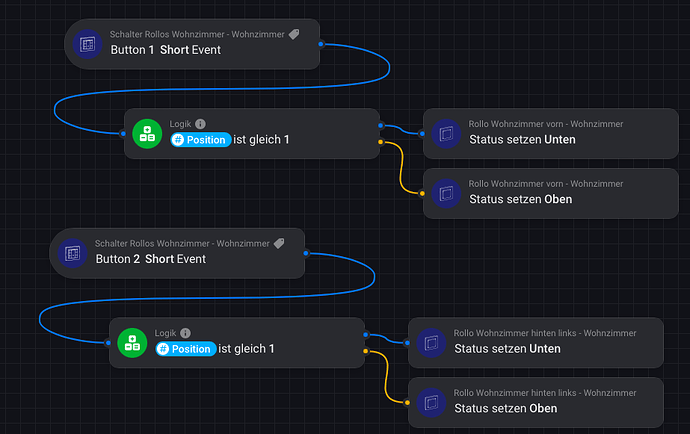The image size is (690, 434).
Task: Select Position chip in upper Logik node
Action: [x=201, y=140]
